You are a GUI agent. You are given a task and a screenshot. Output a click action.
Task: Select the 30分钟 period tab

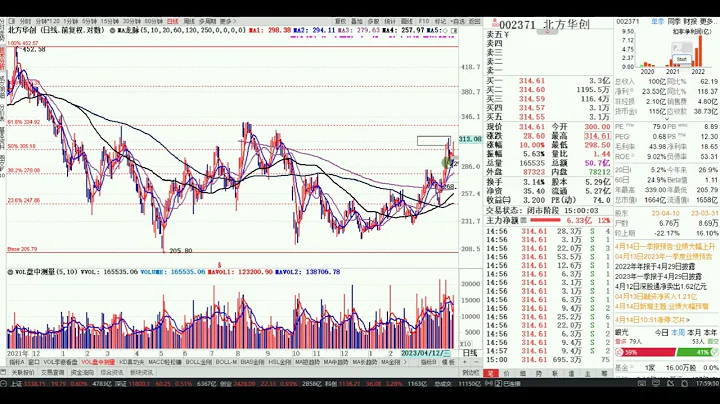[x=131, y=22]
